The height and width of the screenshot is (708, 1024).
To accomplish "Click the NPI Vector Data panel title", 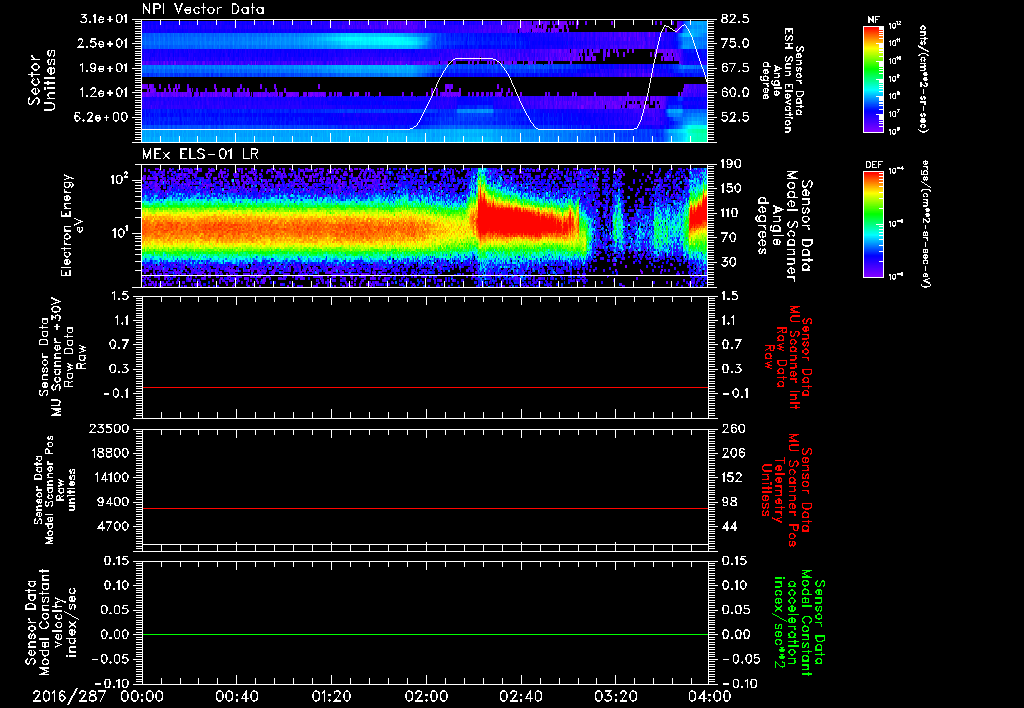I will pos(203,9).
